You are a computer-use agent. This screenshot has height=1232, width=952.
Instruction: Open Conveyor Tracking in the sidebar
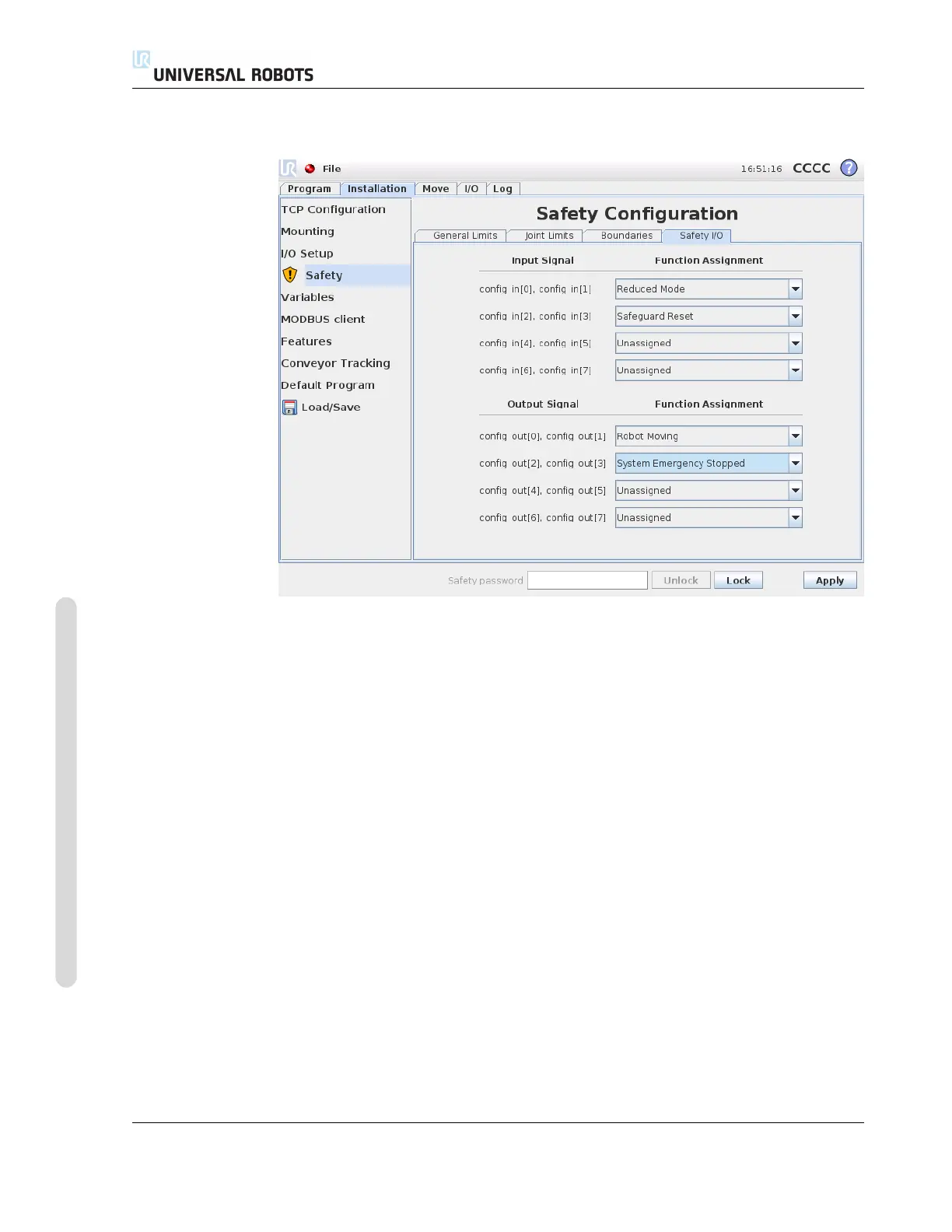pos(335,363)
